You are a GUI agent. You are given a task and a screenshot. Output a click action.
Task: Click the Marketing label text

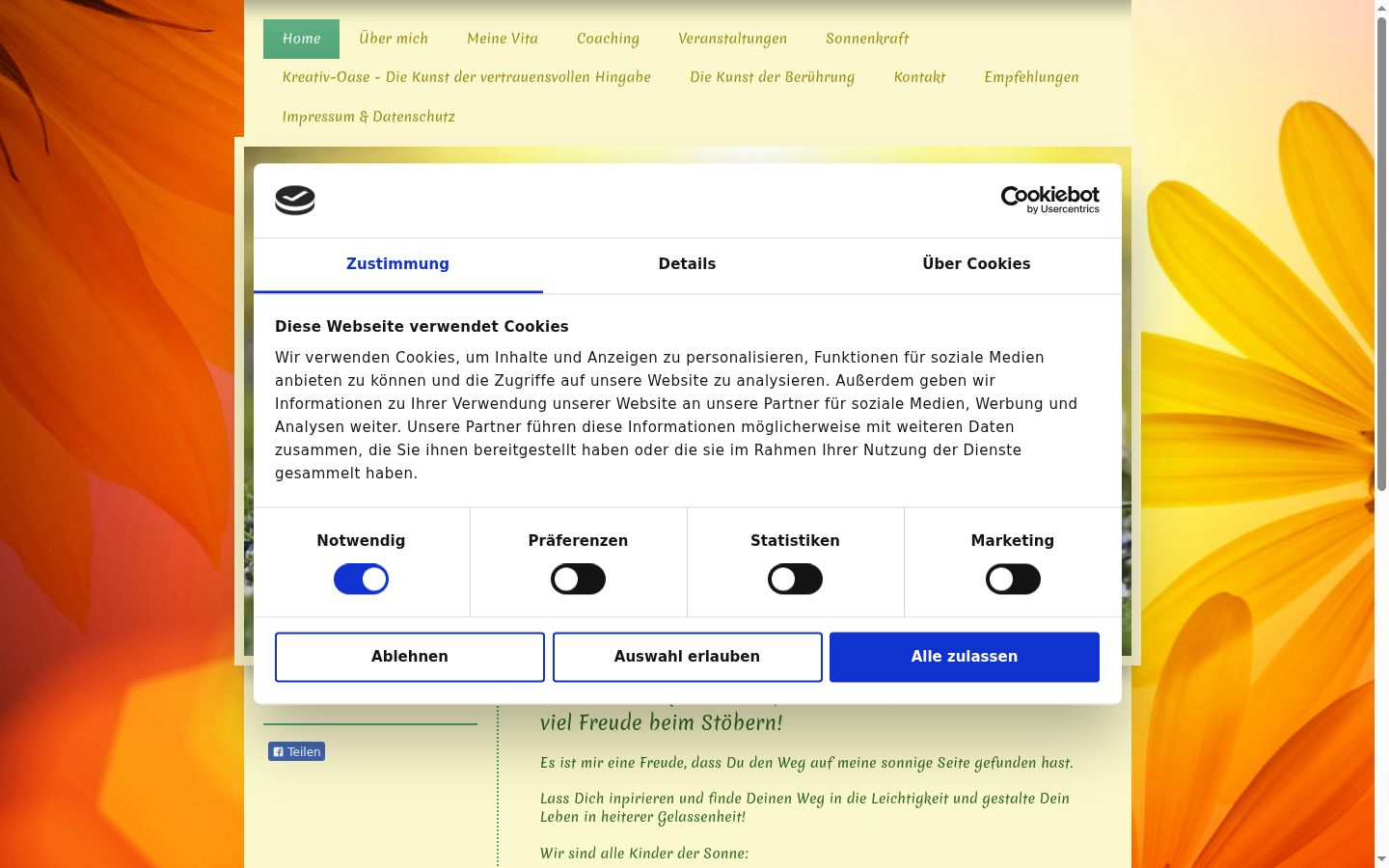point(1013,541)
